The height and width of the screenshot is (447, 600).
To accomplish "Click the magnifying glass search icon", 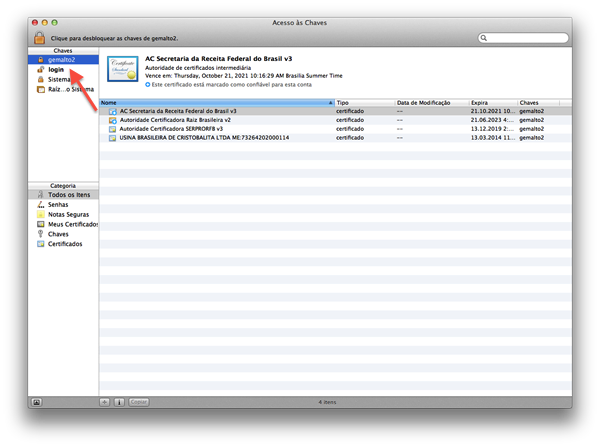I will click(x=484, y=38).
